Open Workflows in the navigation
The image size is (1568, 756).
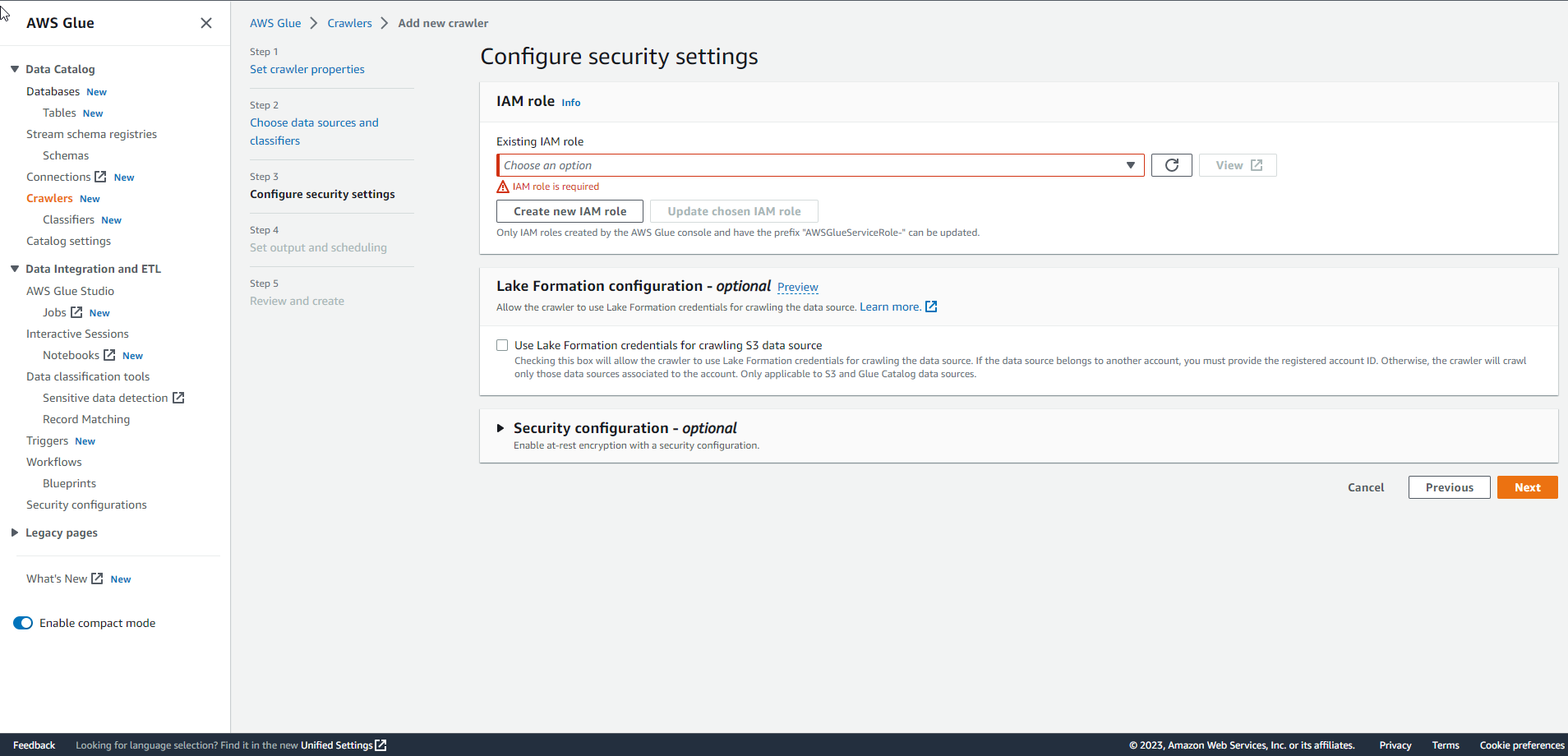(x=53, y=462)
